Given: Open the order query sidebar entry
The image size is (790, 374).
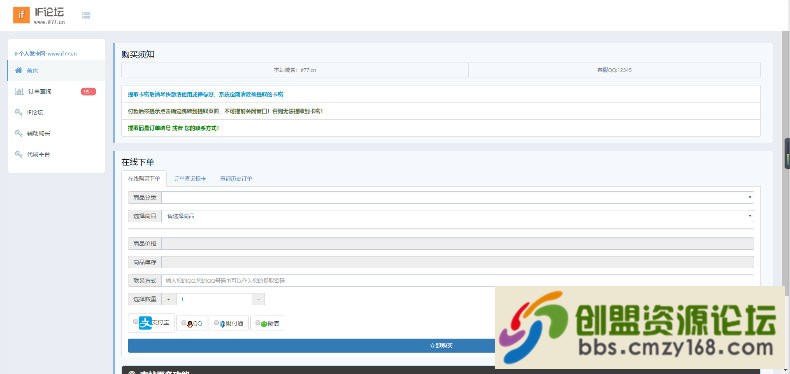Looking at the screenshot, I should click(56, 91).
